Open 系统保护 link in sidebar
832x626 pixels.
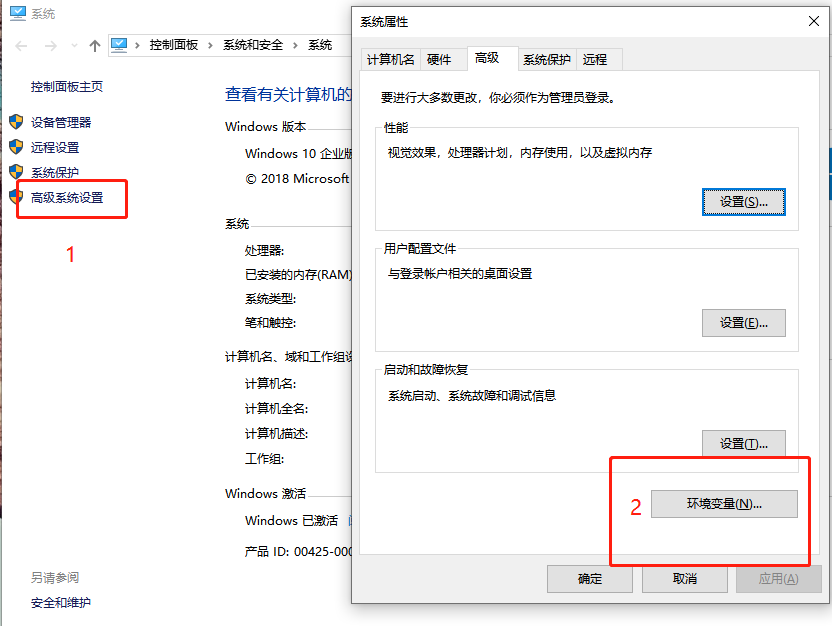point(55,172)
